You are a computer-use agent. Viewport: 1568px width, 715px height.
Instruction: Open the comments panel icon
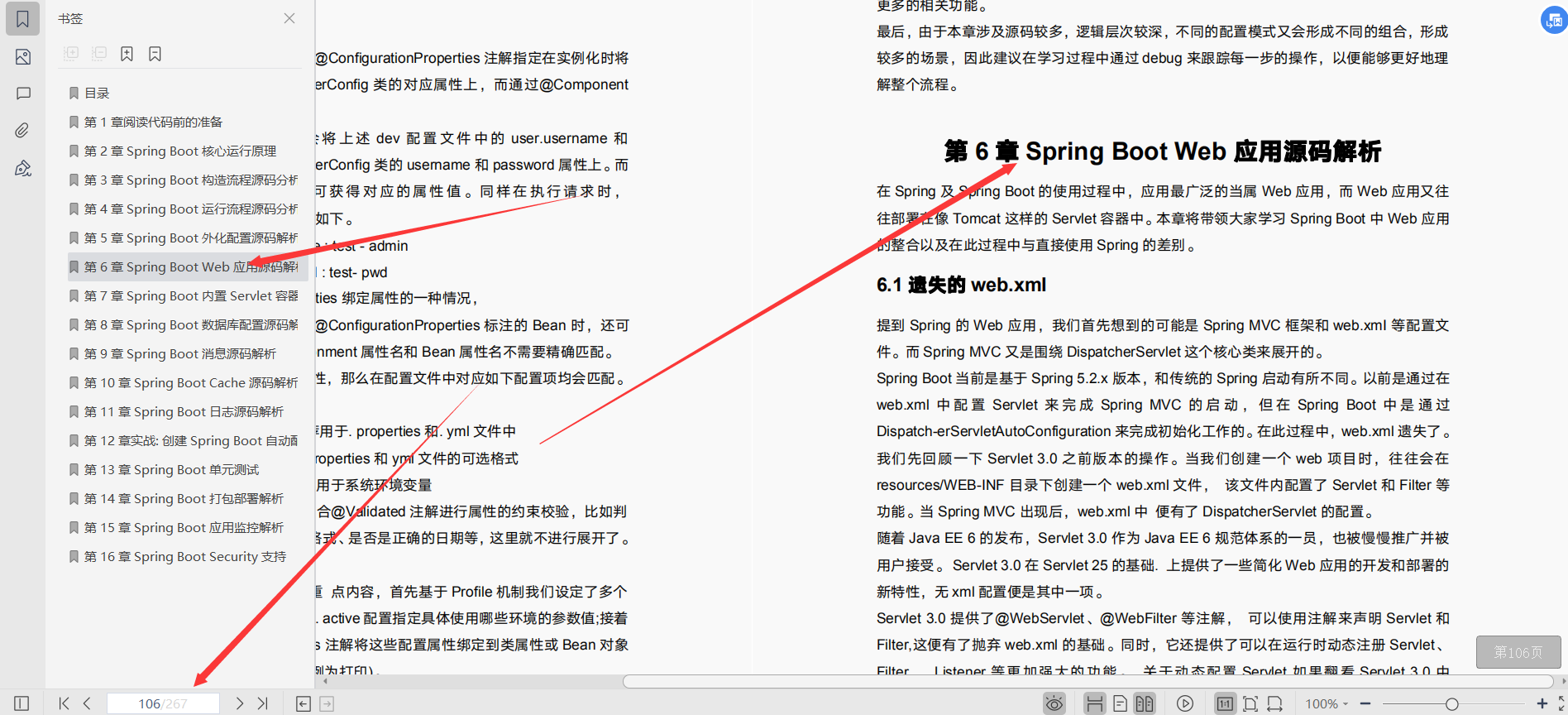22,94
